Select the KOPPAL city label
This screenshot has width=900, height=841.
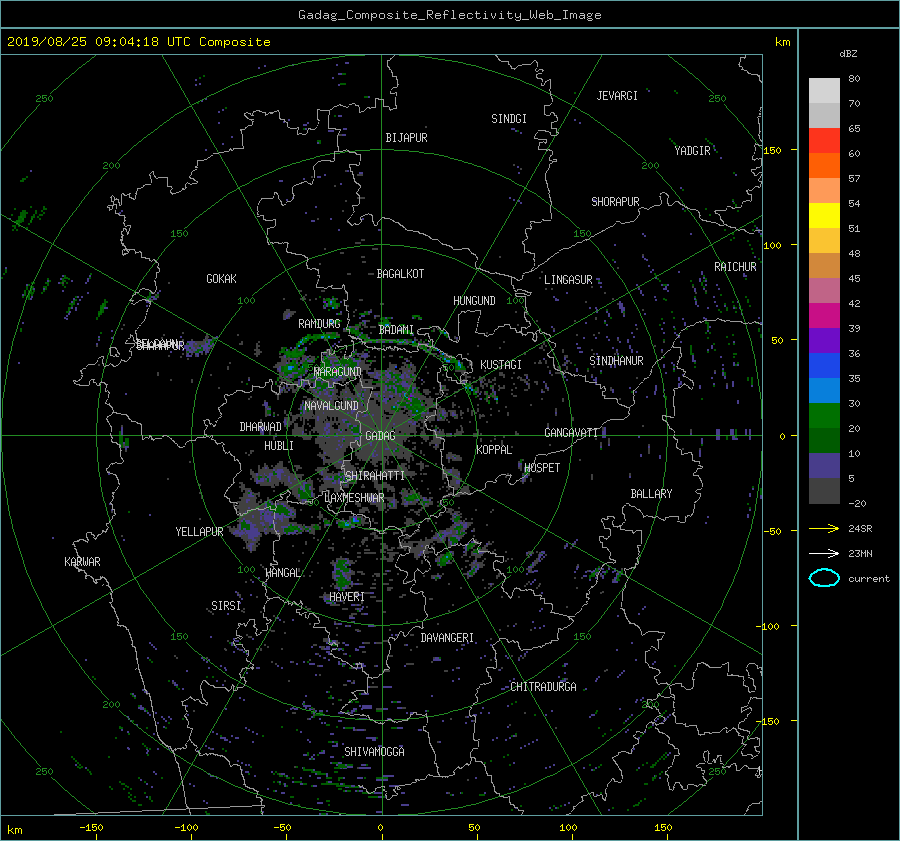(x=494, y=450)
